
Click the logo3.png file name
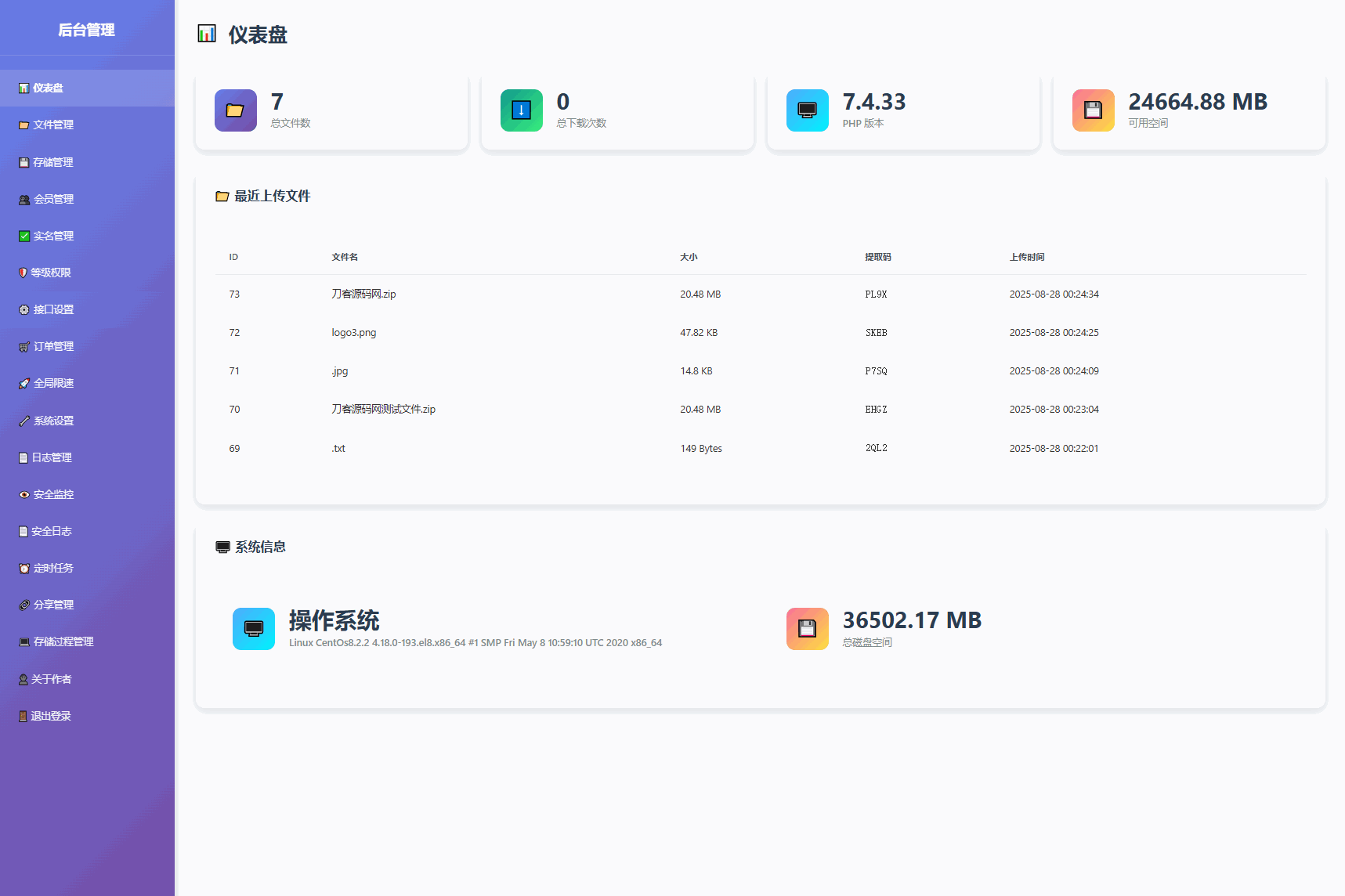353,333
